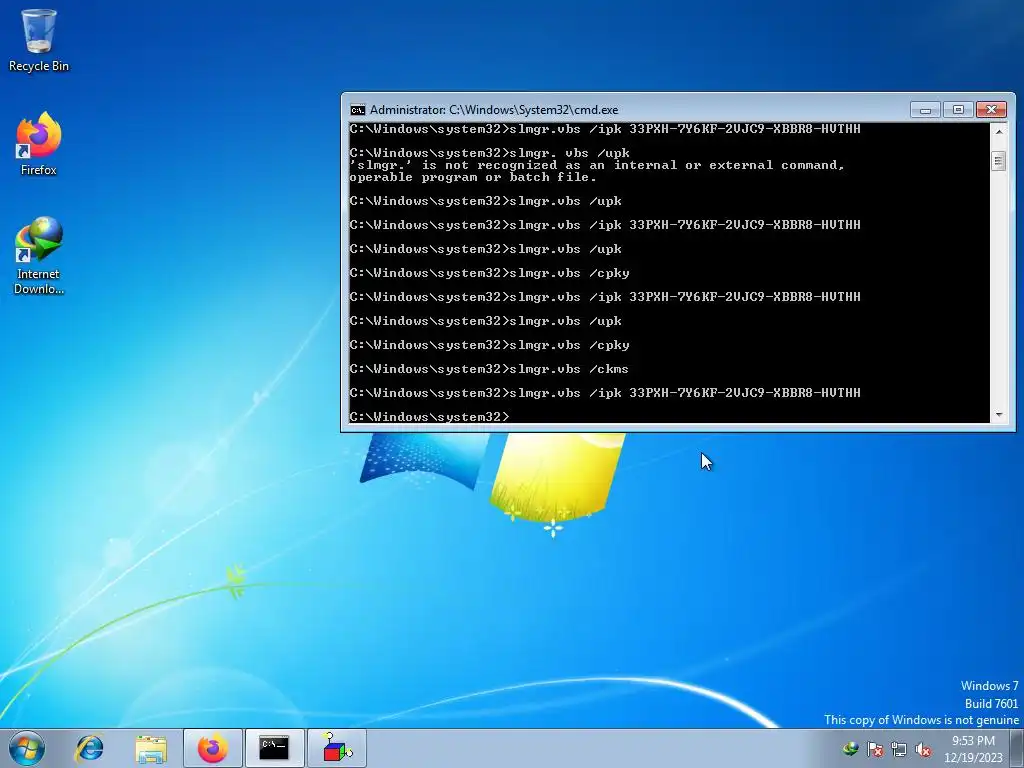The image size is (1024, 768).
Task: Click "'slmgr.' is not recognized" error line
Action: [x=596, y=165]
